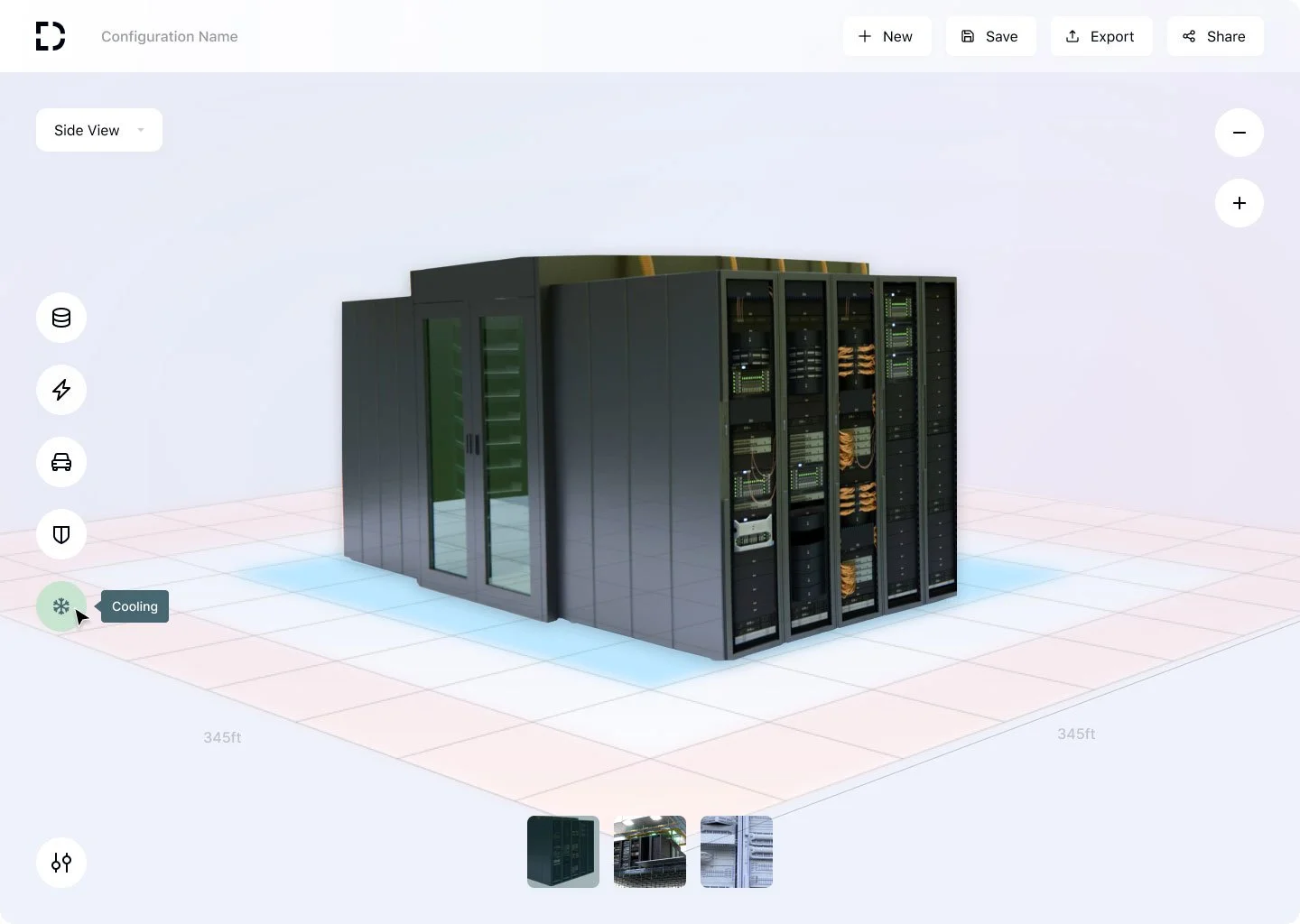Select the data center interior thumbnail
This screenshot has height=924, width=1300.
coord(650,852)
